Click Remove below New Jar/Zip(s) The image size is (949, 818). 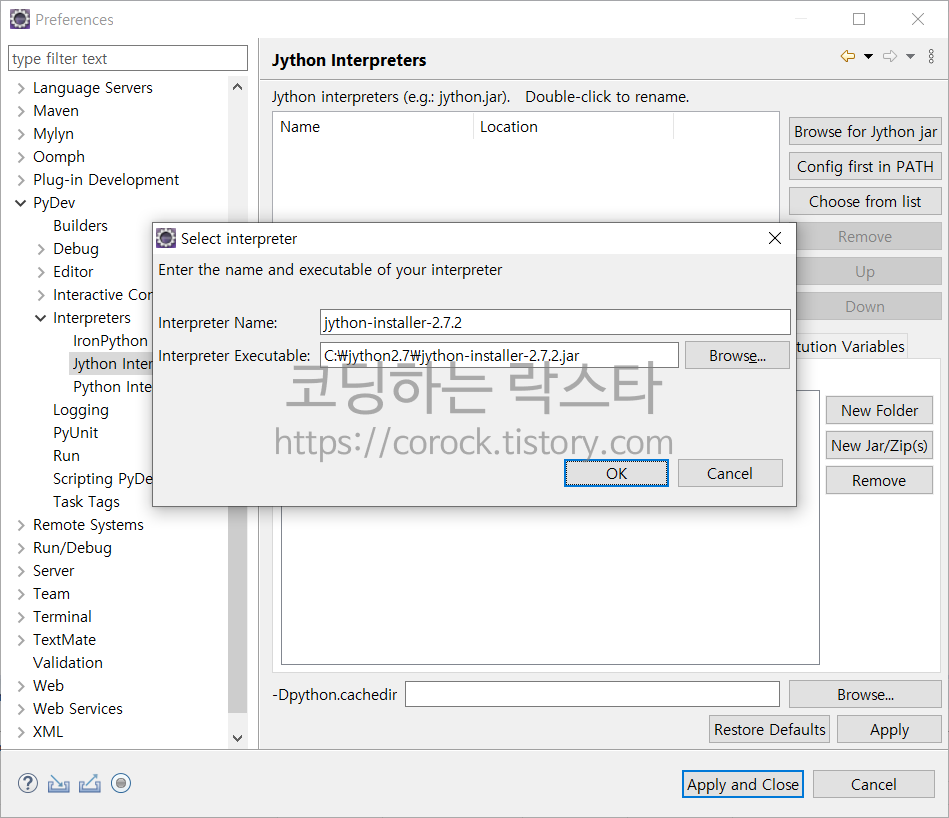point(879,480)
